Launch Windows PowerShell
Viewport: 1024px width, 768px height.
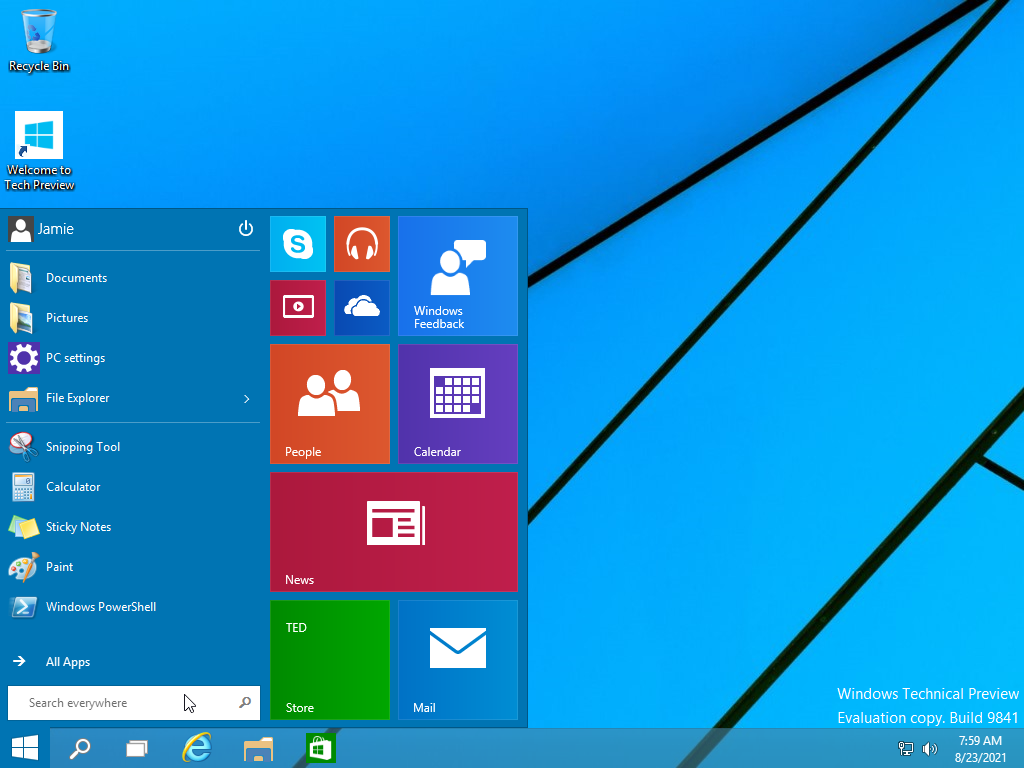[x=133, y=607]
